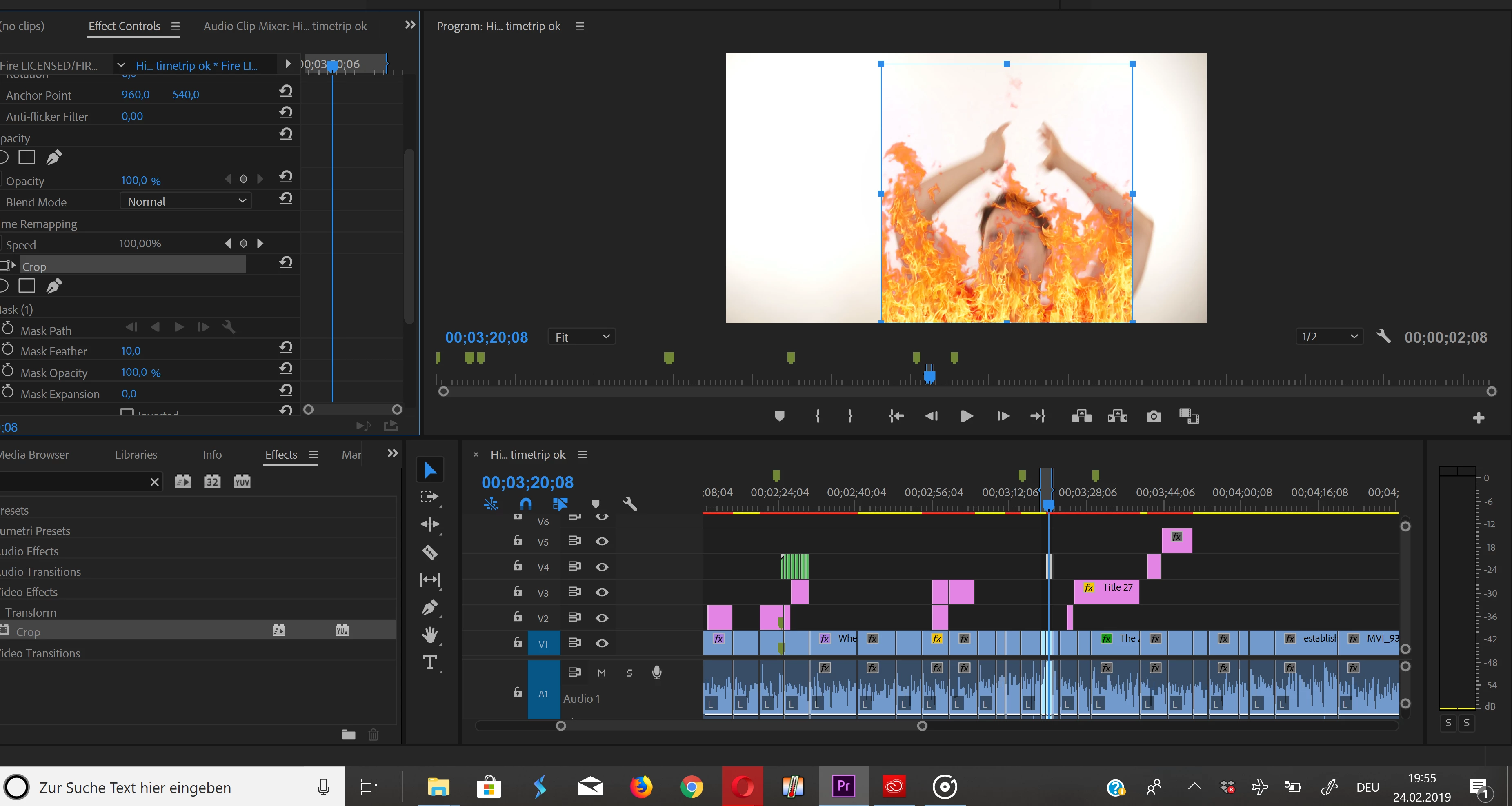This screenshot has width=1512, height=806.
Task: Switch to the Libraries tab
Action: point(136,455)
